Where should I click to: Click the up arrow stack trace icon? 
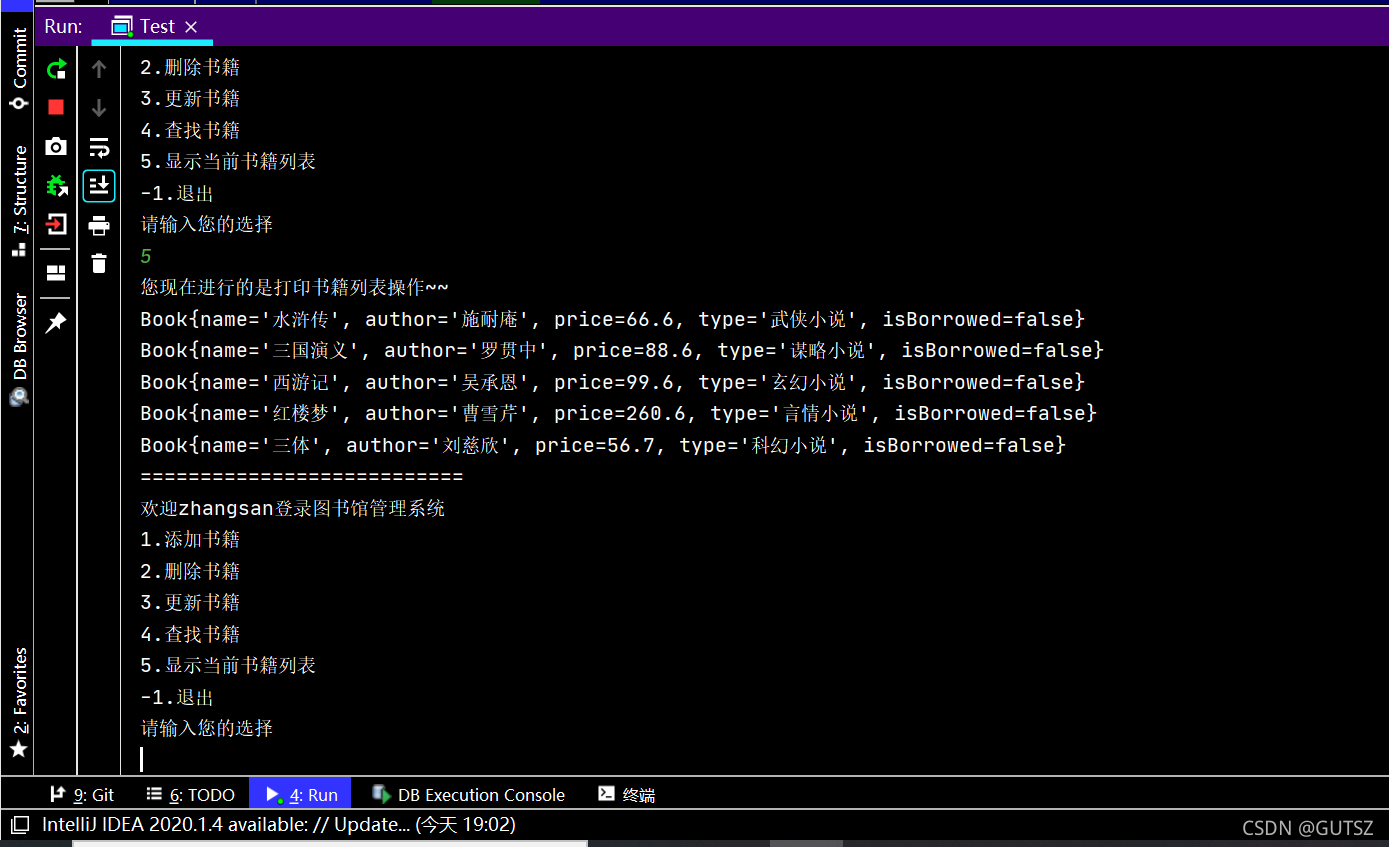click(99, 69)
